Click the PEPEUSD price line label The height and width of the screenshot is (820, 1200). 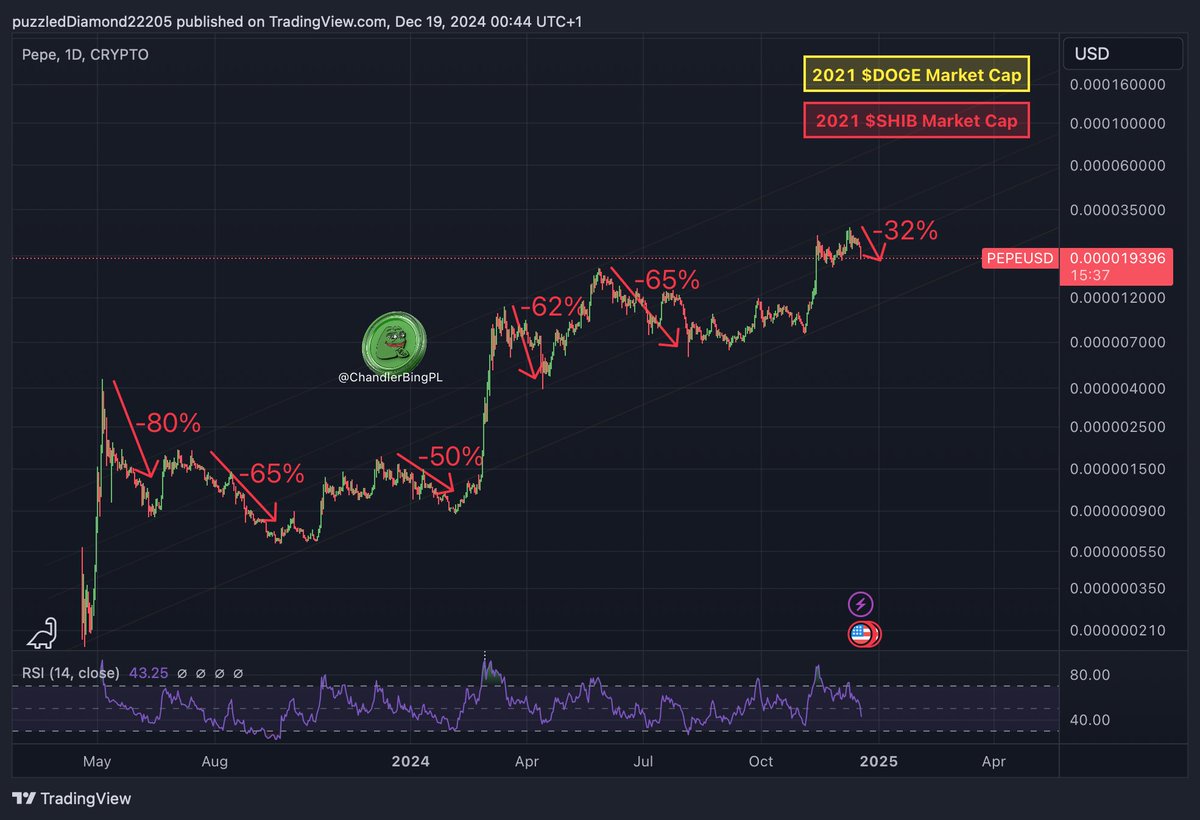[1020, 258]
